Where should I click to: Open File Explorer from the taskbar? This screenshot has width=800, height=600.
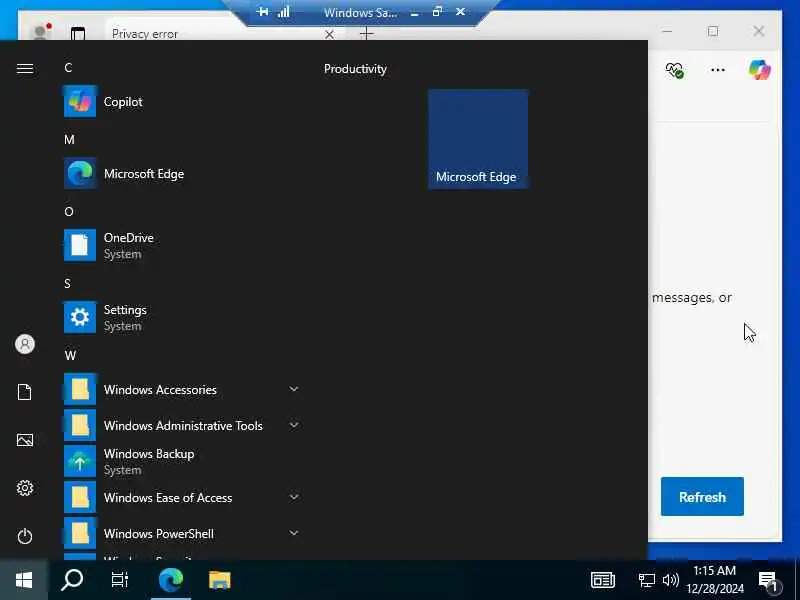pyautogui.click(x=220, y=580)
